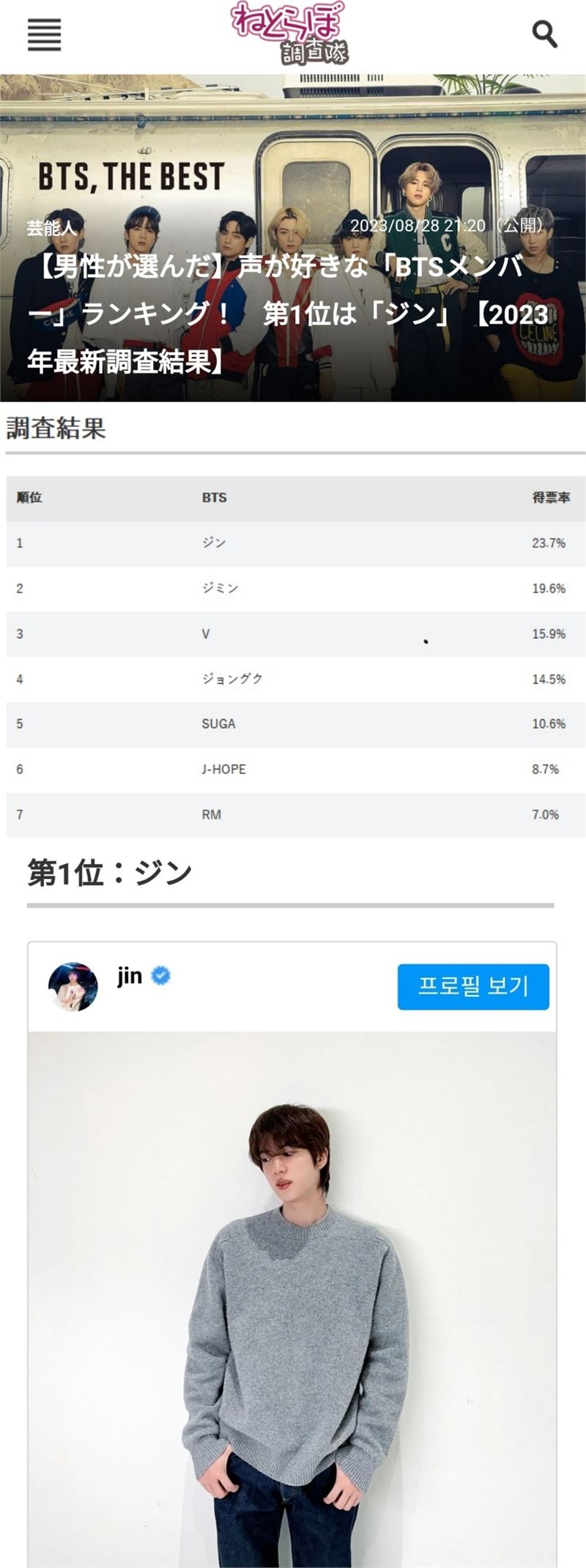Select the ジミン row in results table
This screenshot has height=1568, width=586.
[x=296, y=588]
